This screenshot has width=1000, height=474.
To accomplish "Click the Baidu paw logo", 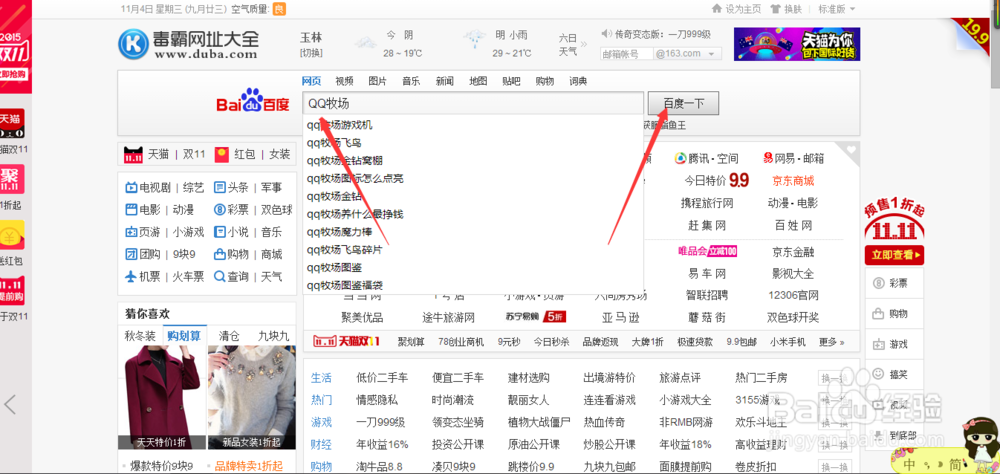I will tap(253, 103).
